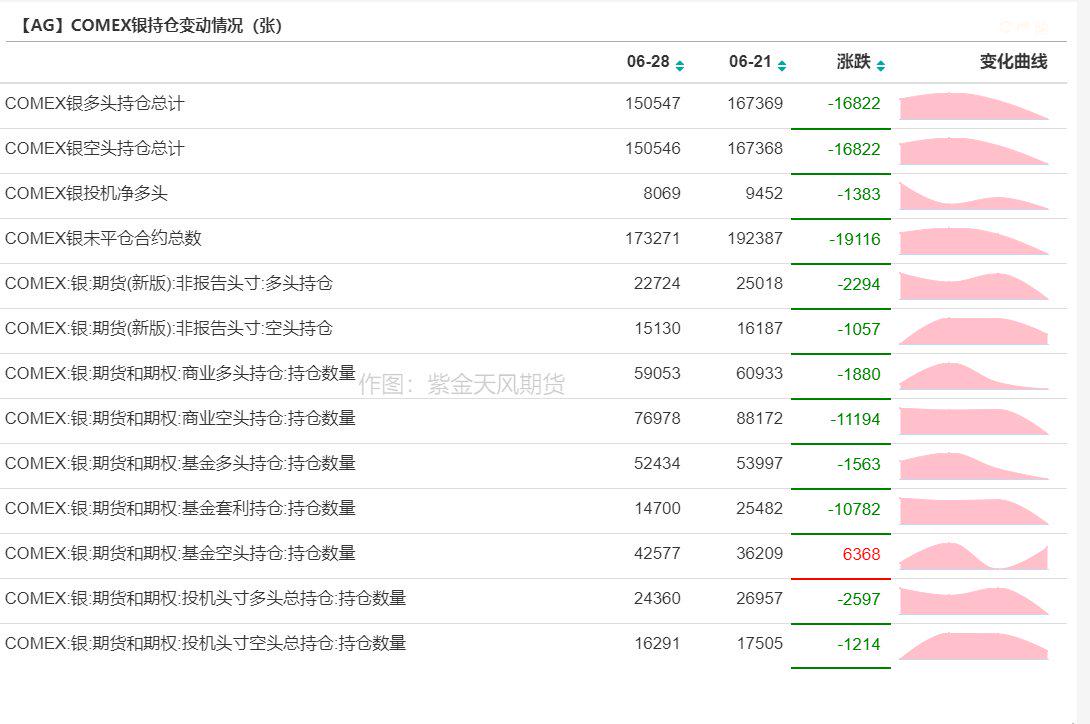Open sparkline for 商业多头持仓 row
Image resolution: width=1090 pixels, height=724 pixels.
point(973,376)
